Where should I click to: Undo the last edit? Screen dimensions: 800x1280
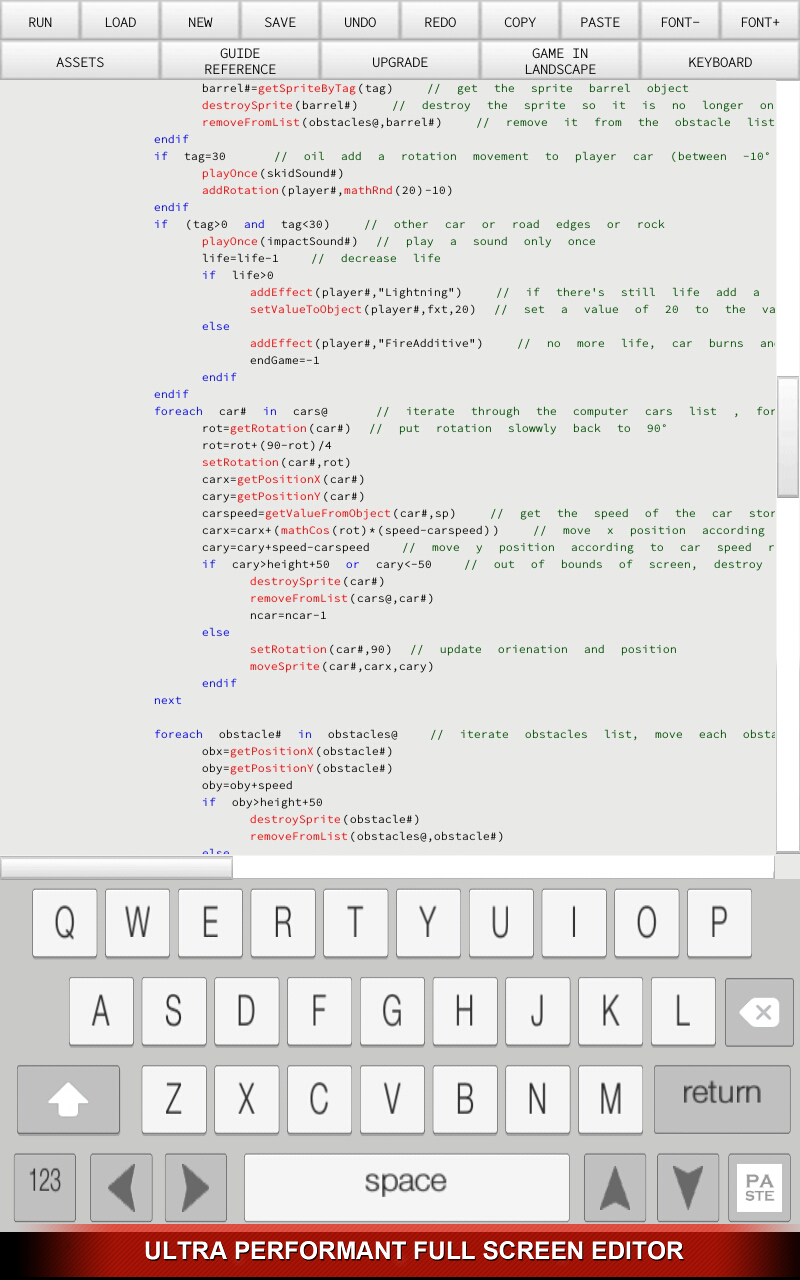click(x=360, y=20)
